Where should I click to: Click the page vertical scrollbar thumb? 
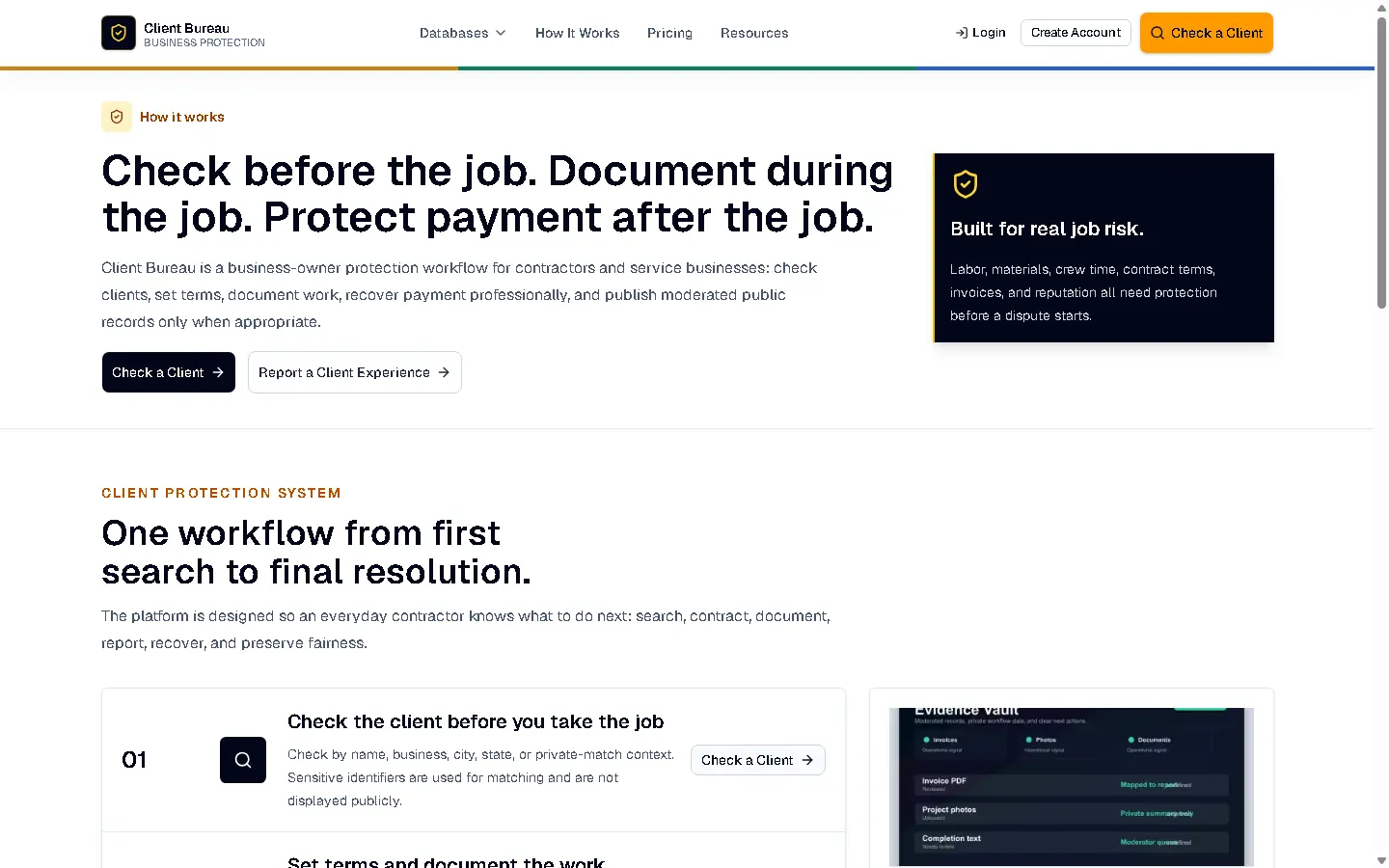click(1381, 162)
